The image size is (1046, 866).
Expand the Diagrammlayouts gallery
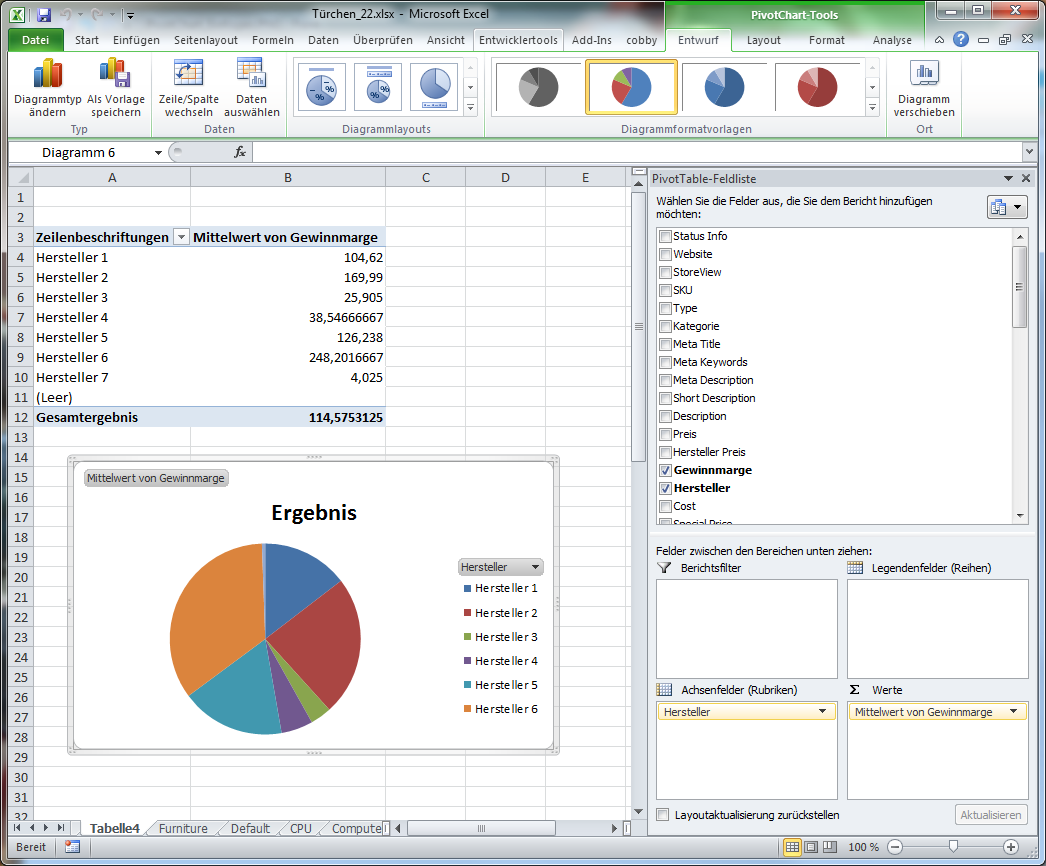click(x=470, y=107)
